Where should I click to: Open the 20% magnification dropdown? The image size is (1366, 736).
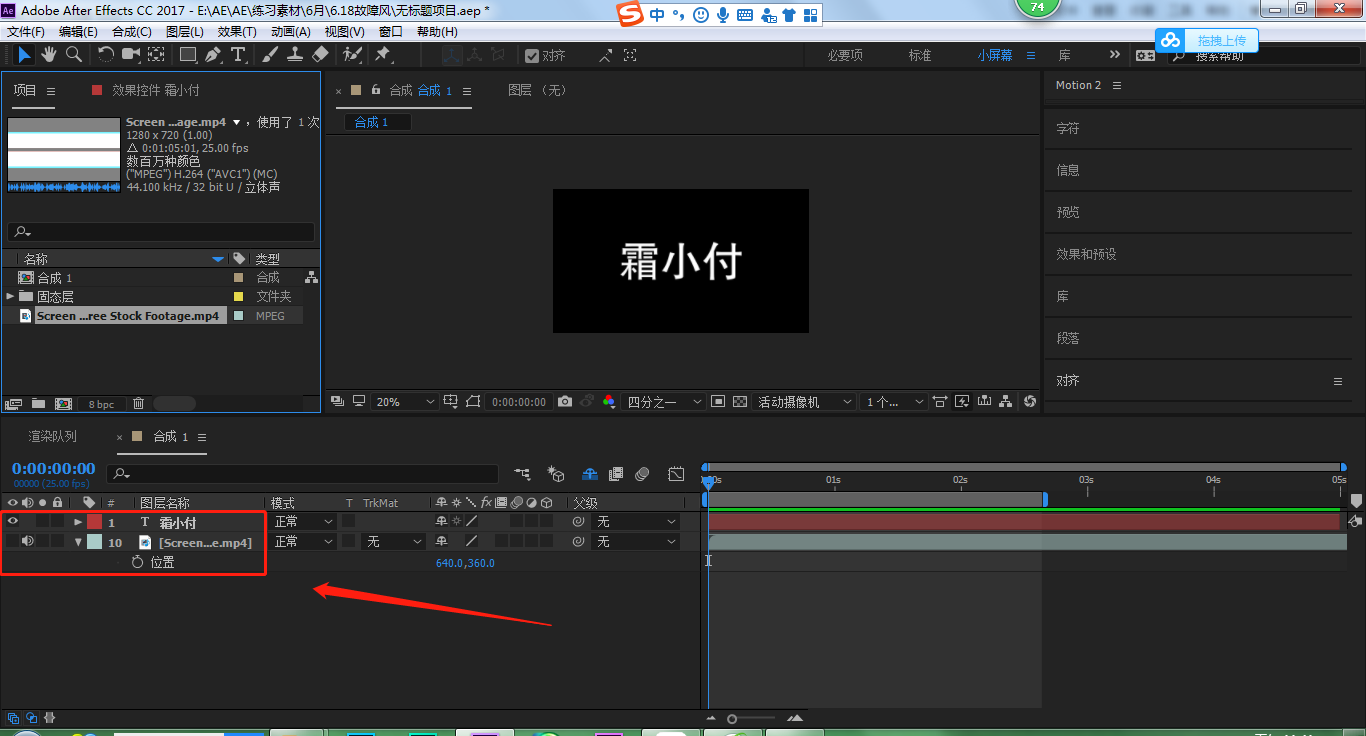pyautogui.click(x=405, y=402)
